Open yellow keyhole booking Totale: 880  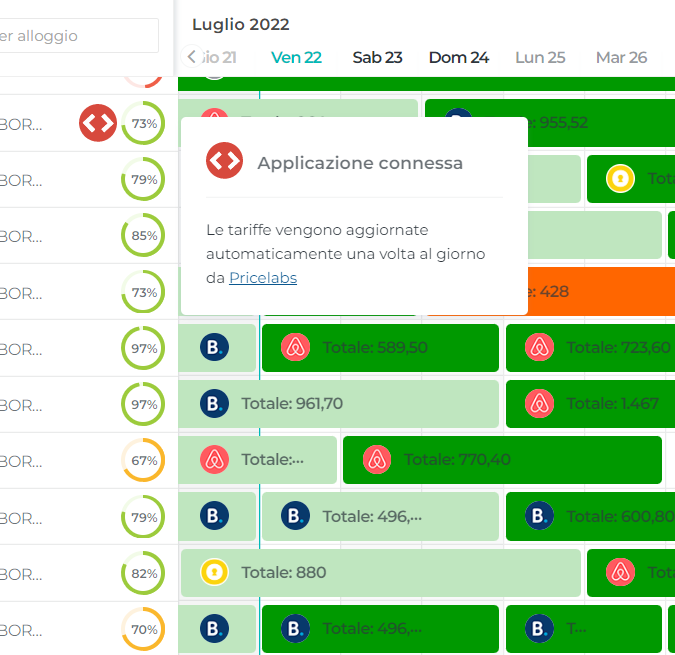(x=381, y=573)
